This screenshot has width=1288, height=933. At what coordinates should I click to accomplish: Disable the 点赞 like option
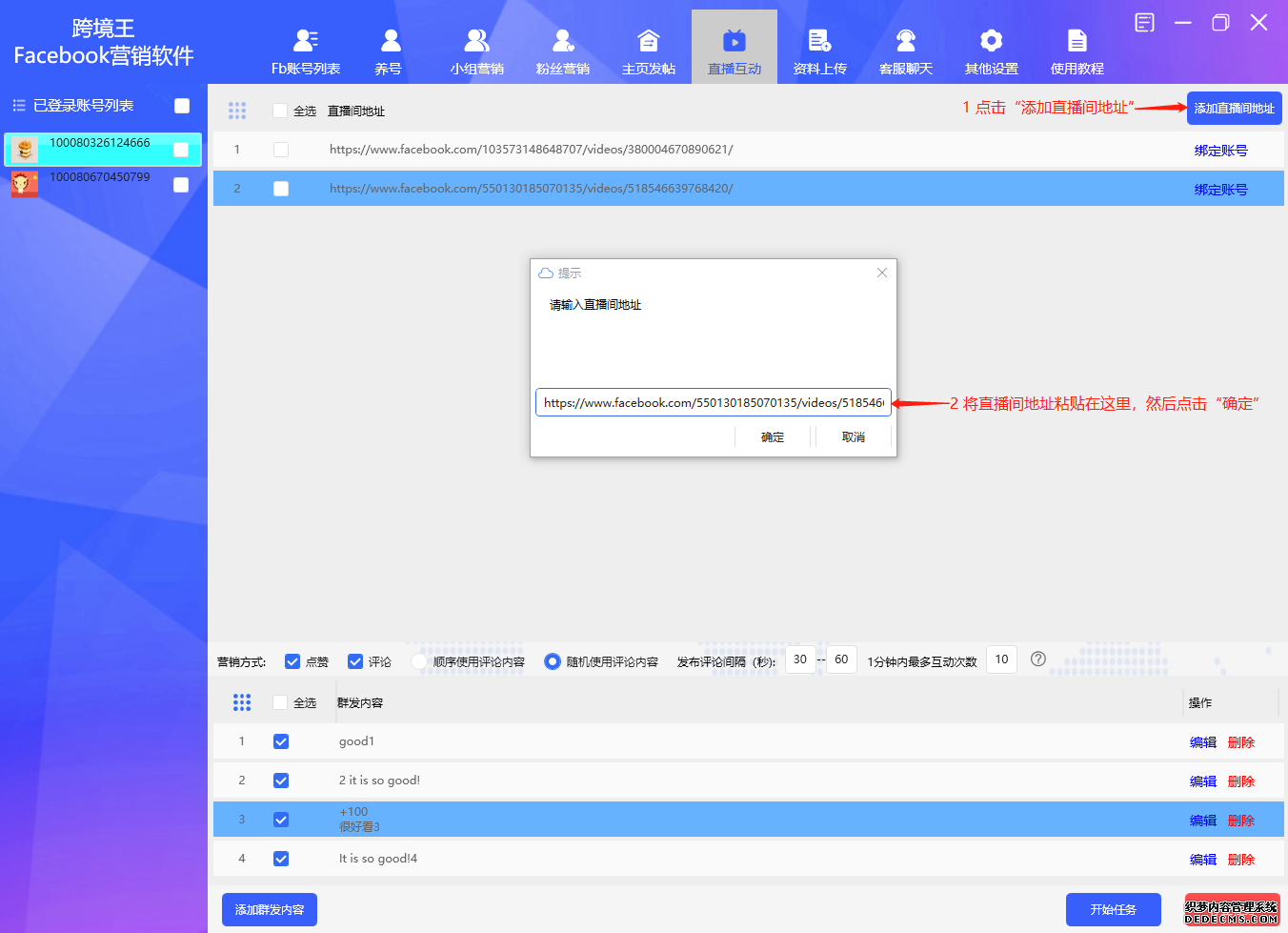(293, 660)
